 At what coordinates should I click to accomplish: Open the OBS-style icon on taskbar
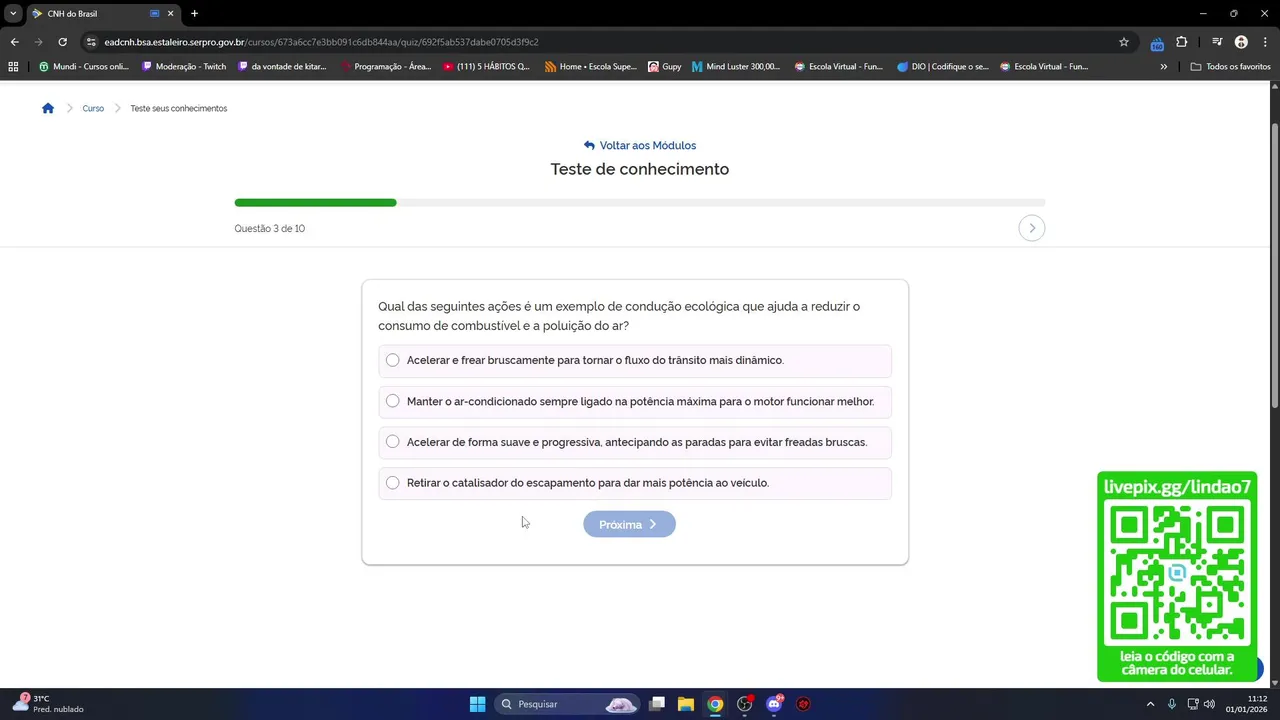click(744, 704)
